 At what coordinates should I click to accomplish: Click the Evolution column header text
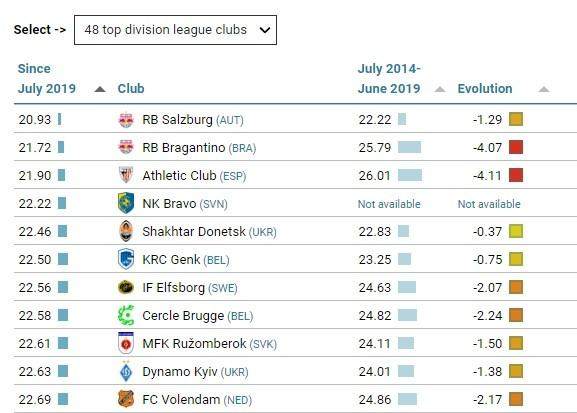point(485,89)
